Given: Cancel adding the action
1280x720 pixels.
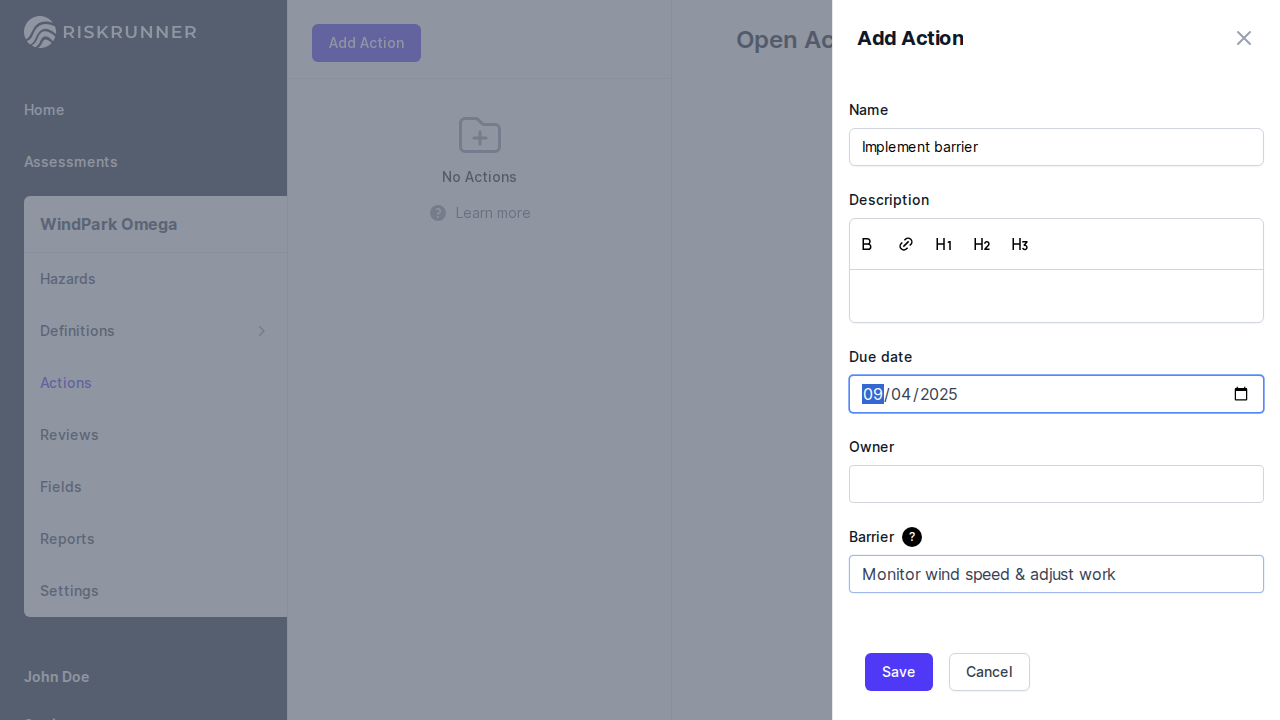Looking at the screenshot, I should [x=988, y=672].
